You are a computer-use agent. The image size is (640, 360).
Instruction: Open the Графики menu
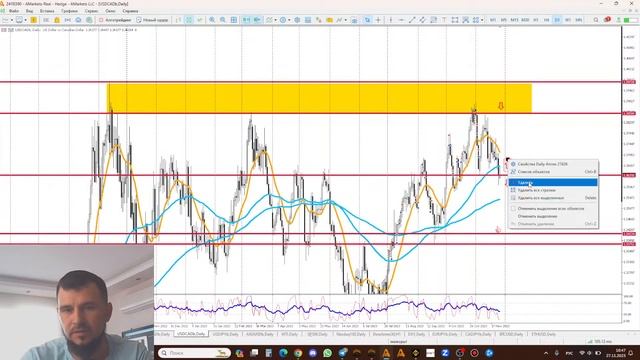[x=69, y=11]
